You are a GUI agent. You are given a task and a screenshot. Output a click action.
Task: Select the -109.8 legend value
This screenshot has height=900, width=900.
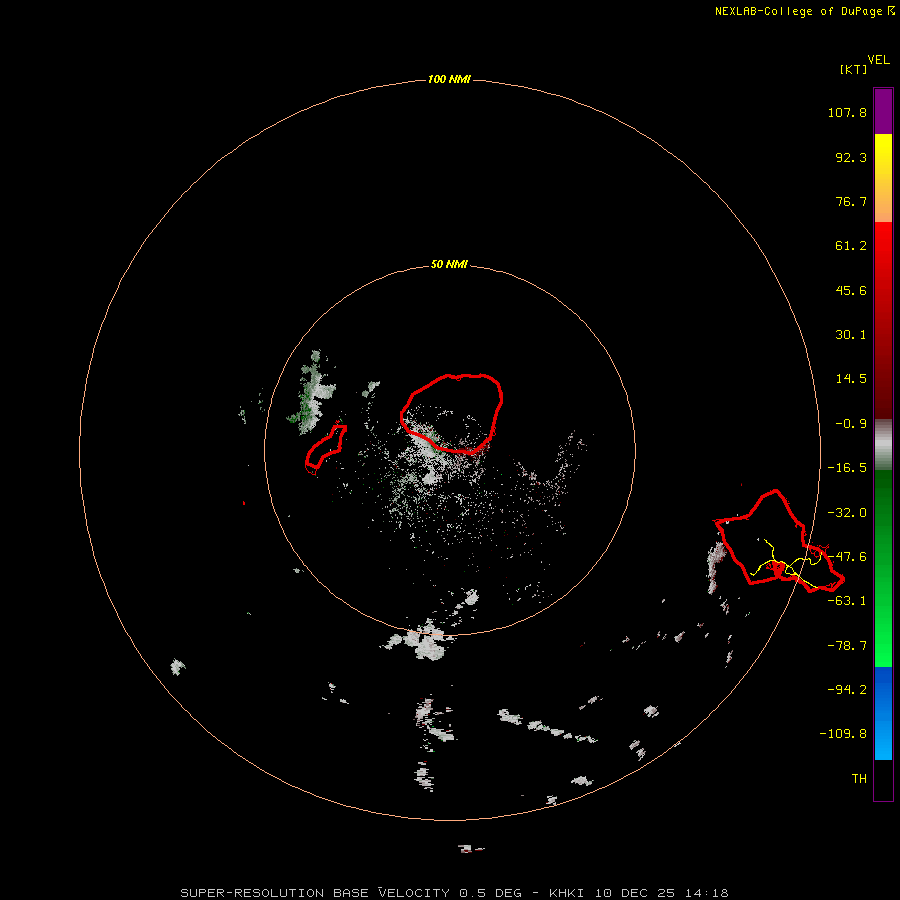pyautogui.click(x=843, y=734)
